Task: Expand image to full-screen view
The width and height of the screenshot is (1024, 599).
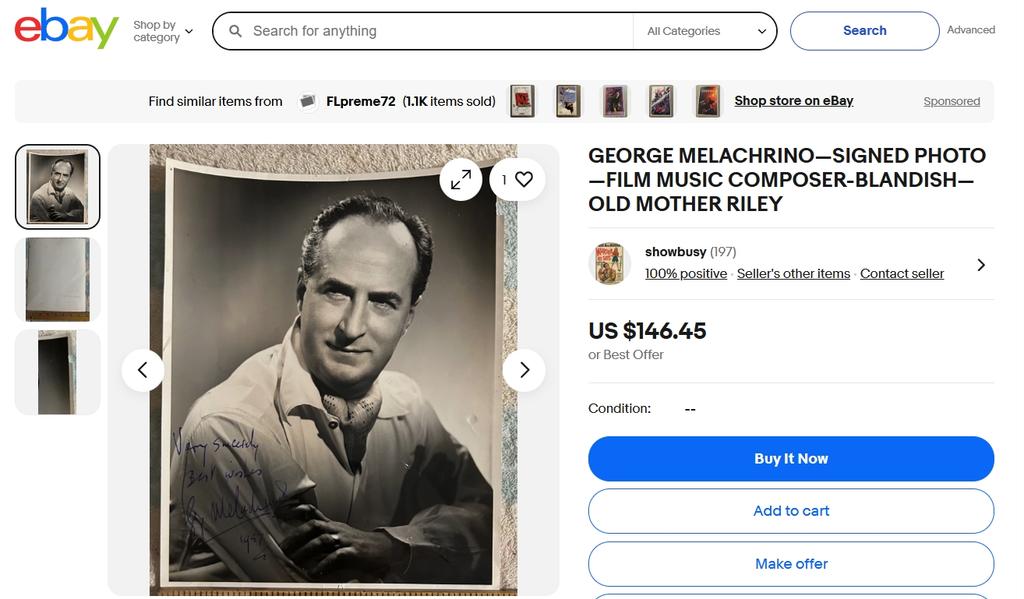Action: click(x=461, y=180)
